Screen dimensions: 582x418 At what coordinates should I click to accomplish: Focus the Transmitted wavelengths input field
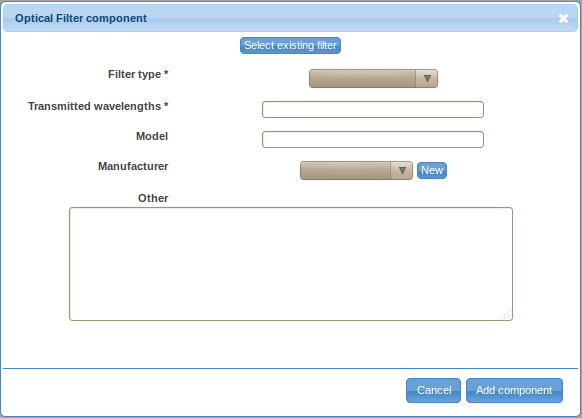click(x=373, y=110)
